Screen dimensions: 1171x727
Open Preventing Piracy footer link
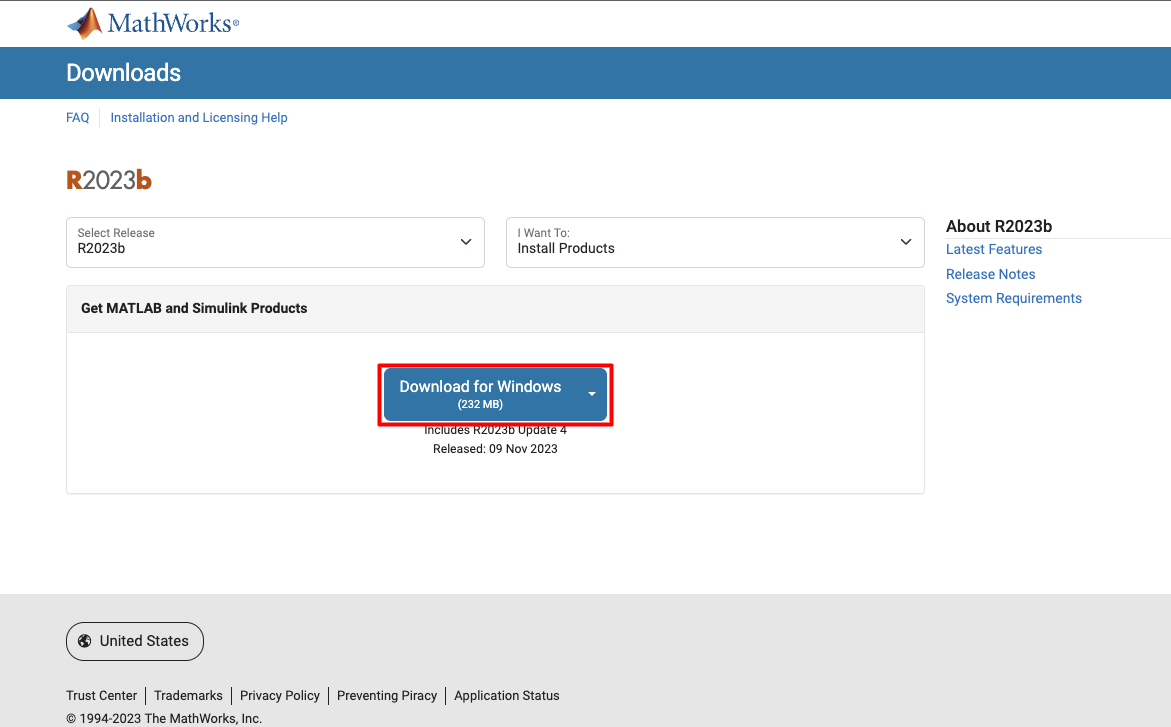[387, 696]
